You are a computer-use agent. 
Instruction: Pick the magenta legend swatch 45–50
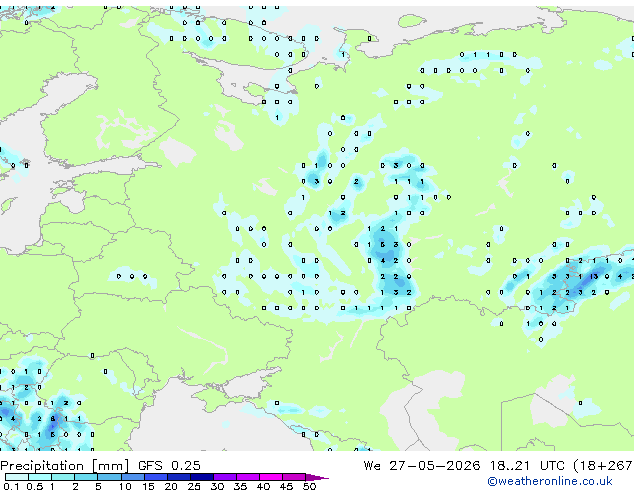[294, 477]
